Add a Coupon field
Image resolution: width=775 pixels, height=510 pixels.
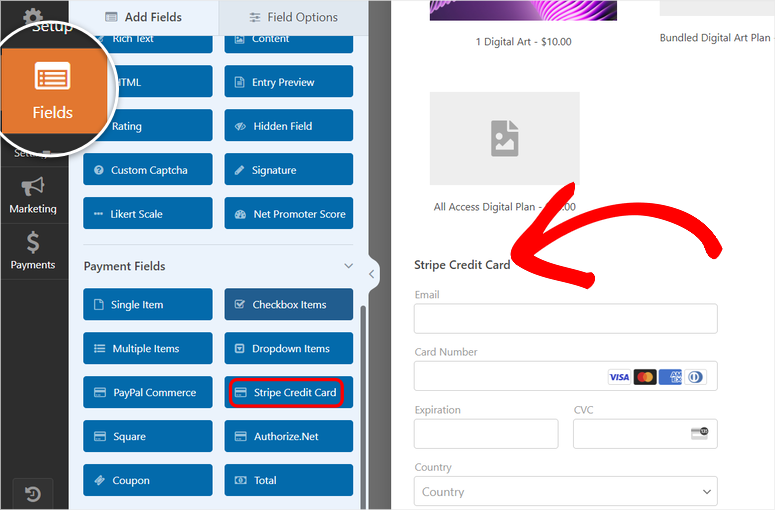point(148,480)
